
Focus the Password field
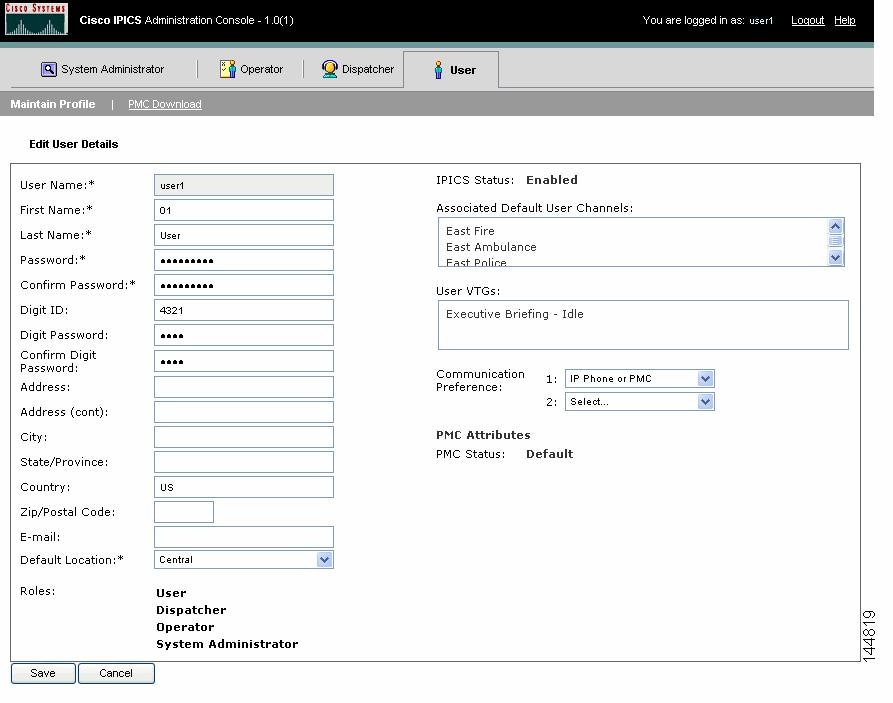pyautogui.click(x=244, y=260)
